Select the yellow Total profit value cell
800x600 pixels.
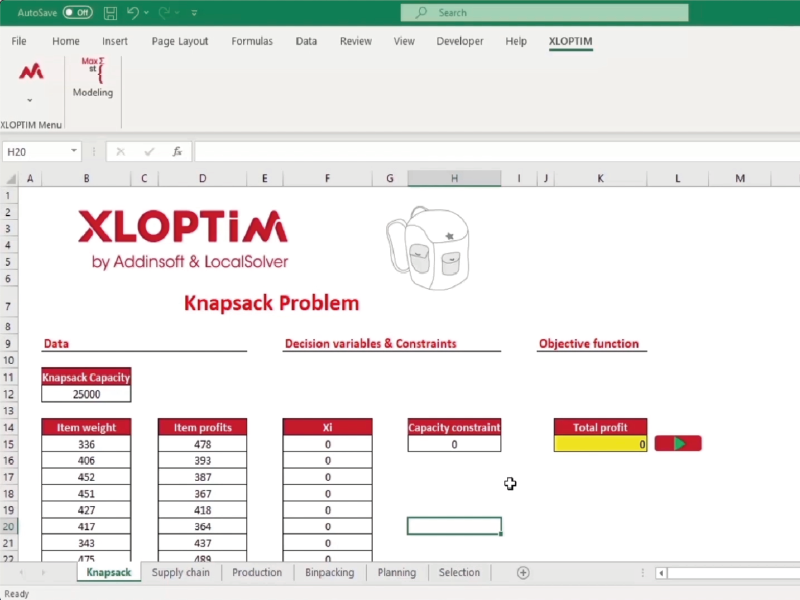(x=601, y=444)
